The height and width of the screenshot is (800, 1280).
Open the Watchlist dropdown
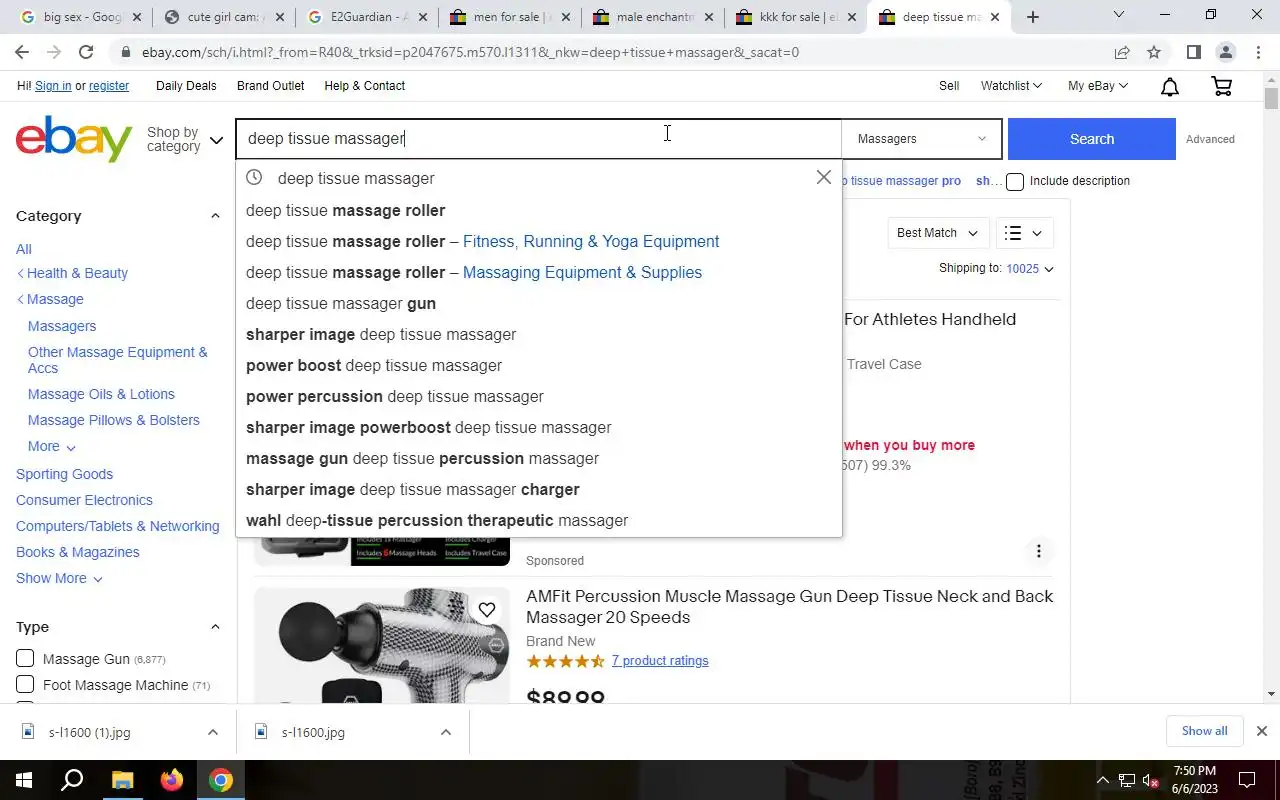[1011, 86]
